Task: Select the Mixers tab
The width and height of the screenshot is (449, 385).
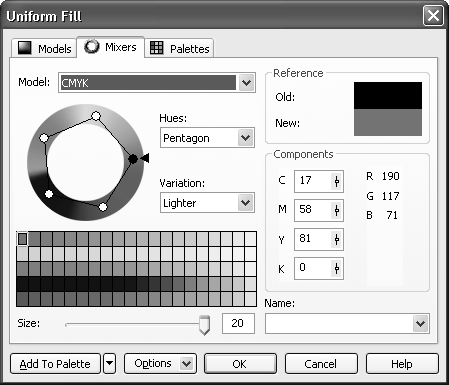Action: coord(111,47)
